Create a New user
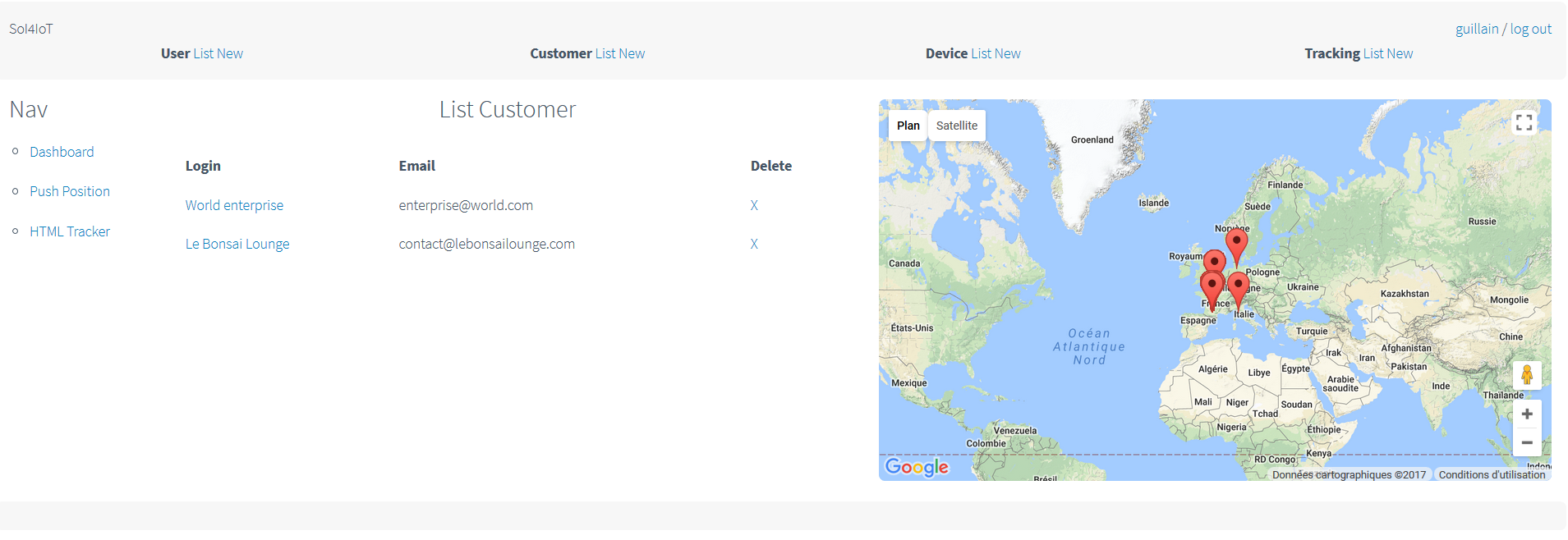This screenshot has width=1568, height=540. coord(230,53)
